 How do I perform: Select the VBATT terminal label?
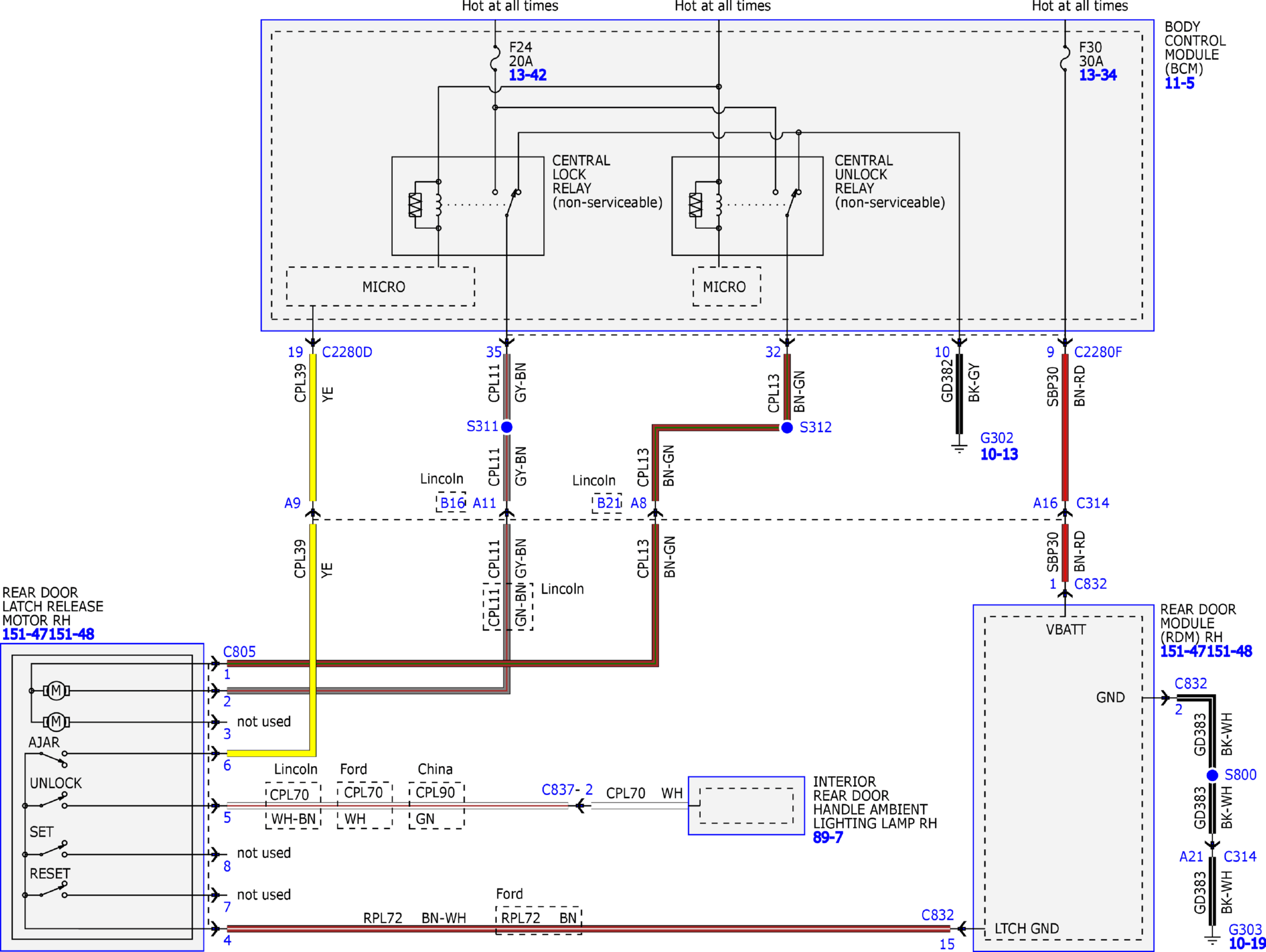[x=1066, y=630]
